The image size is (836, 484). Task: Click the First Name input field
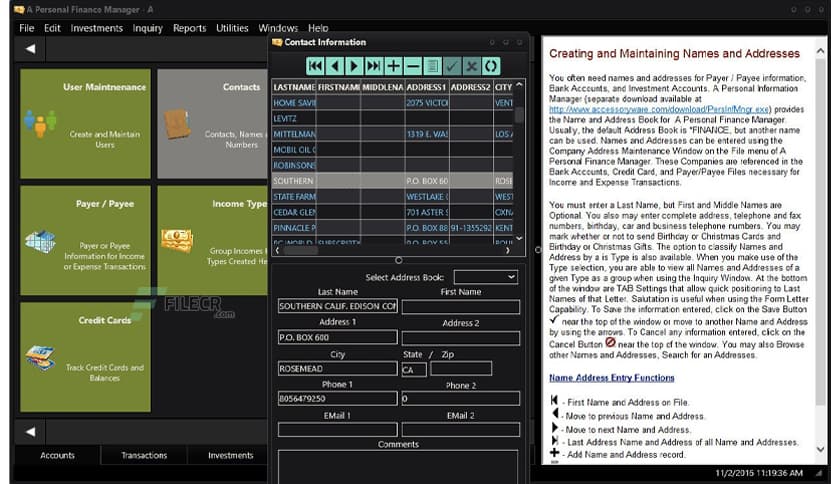[461, 306]
